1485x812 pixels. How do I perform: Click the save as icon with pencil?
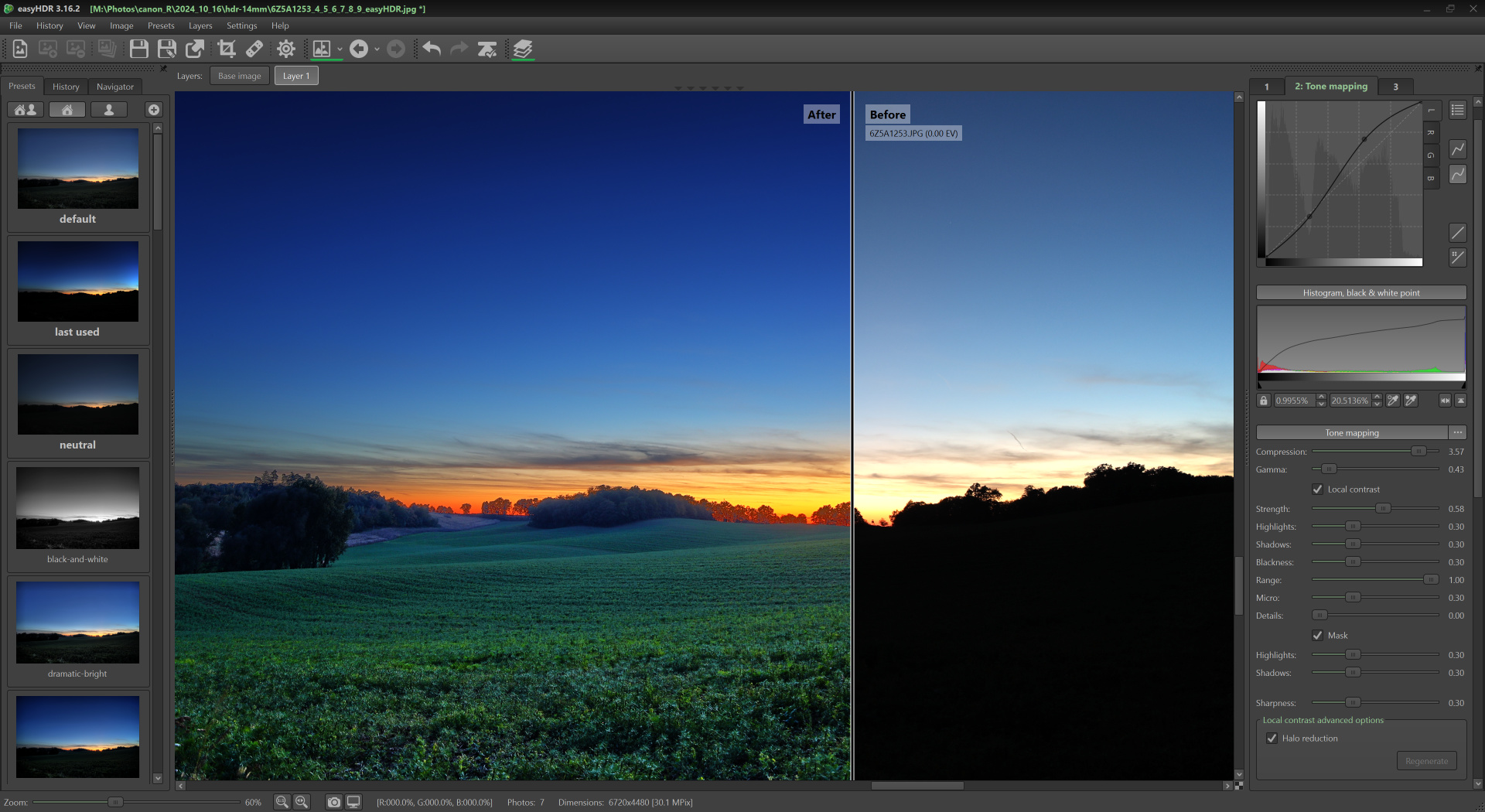(167, 49)
